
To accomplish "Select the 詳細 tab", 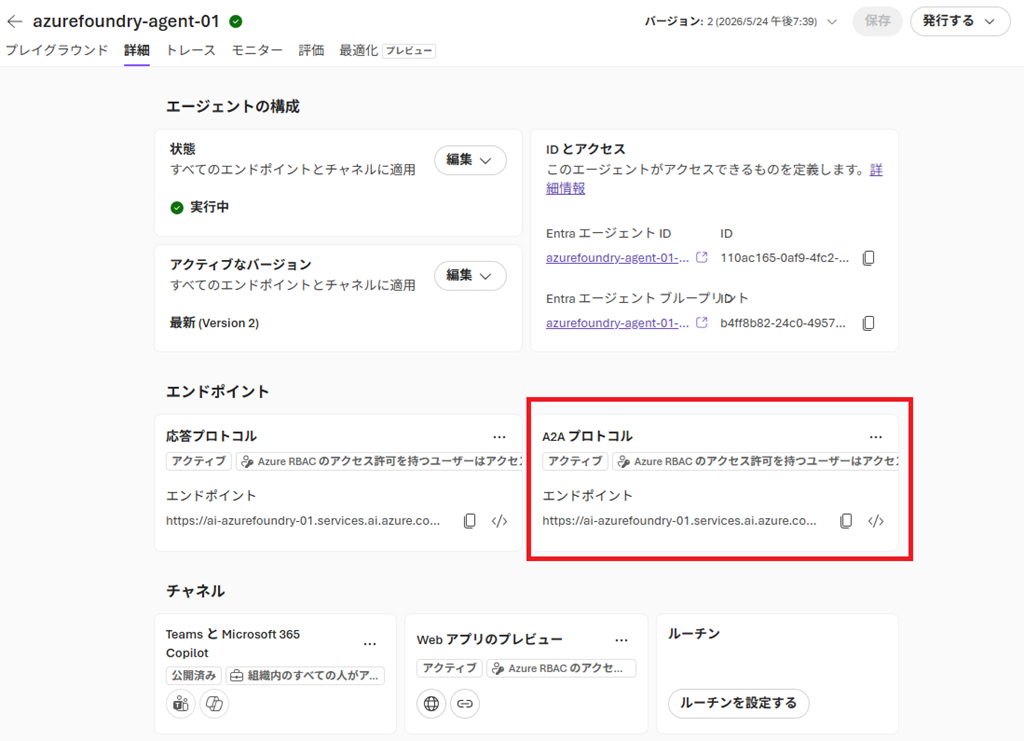I will (x=137, y=50).
